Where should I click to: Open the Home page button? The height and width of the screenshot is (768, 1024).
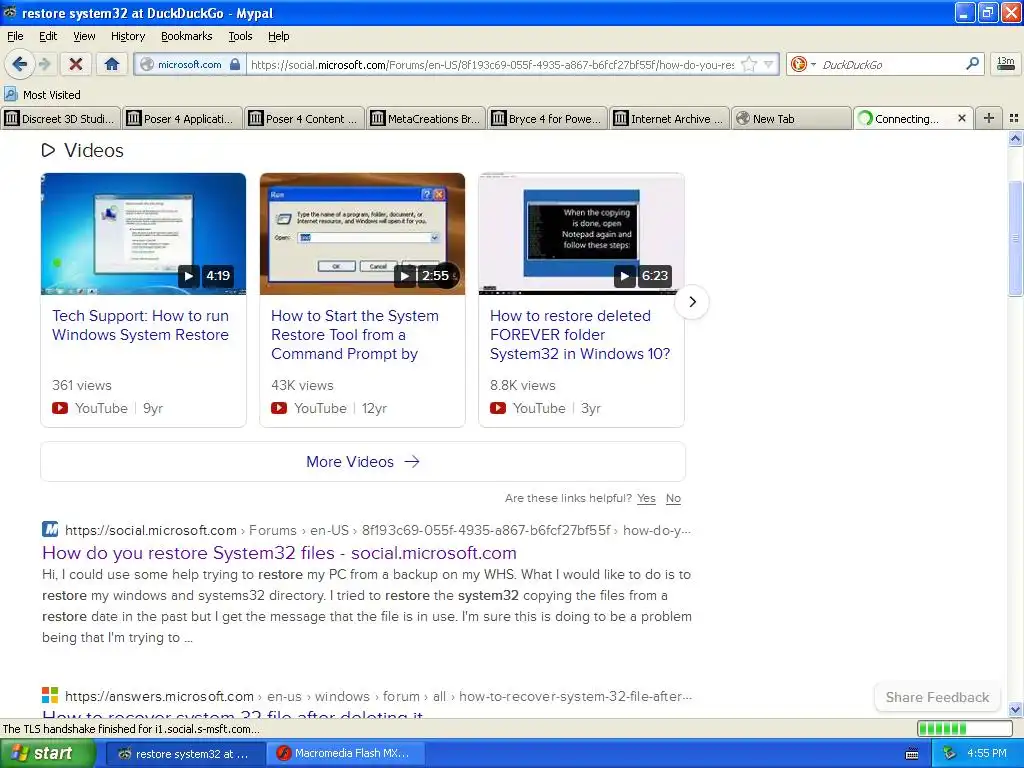[x=112, y=64]
